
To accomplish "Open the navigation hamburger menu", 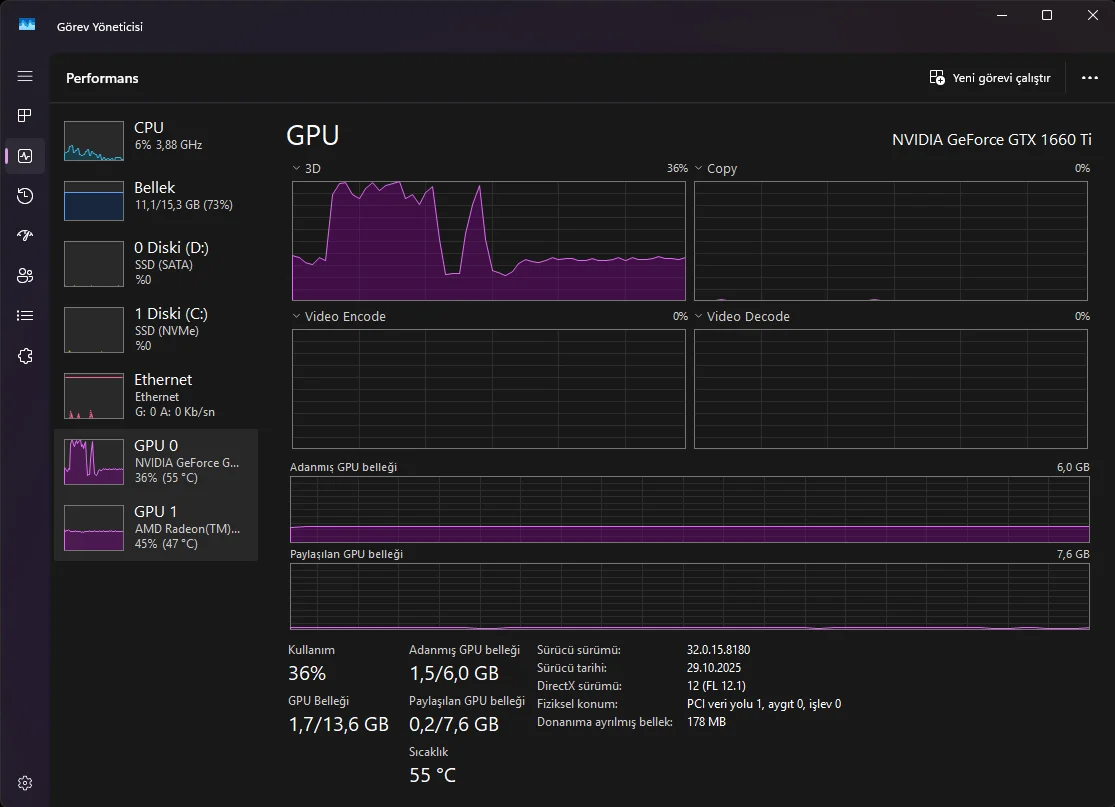I will (x=25, y=77).
